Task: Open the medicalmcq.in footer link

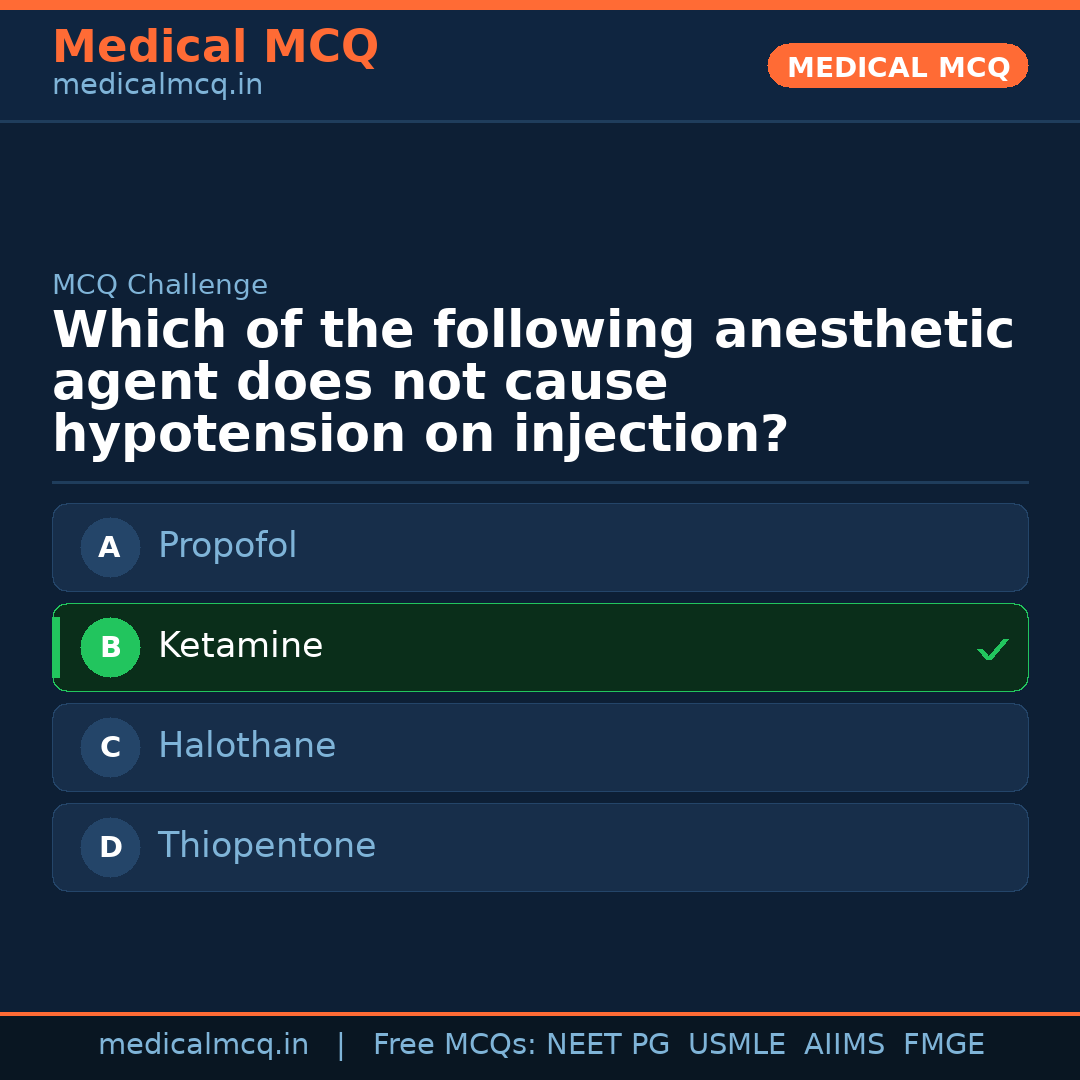Action: (x=203, y=1045)
